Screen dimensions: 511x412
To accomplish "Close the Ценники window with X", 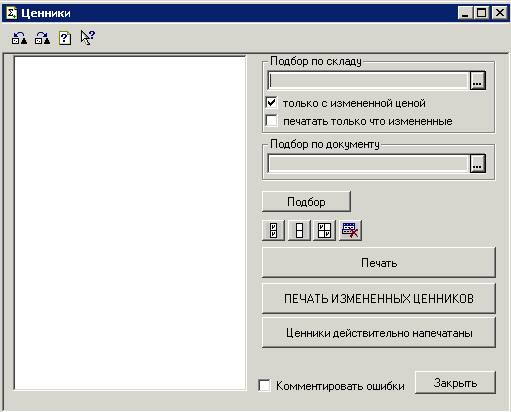I will click(500, 13).
